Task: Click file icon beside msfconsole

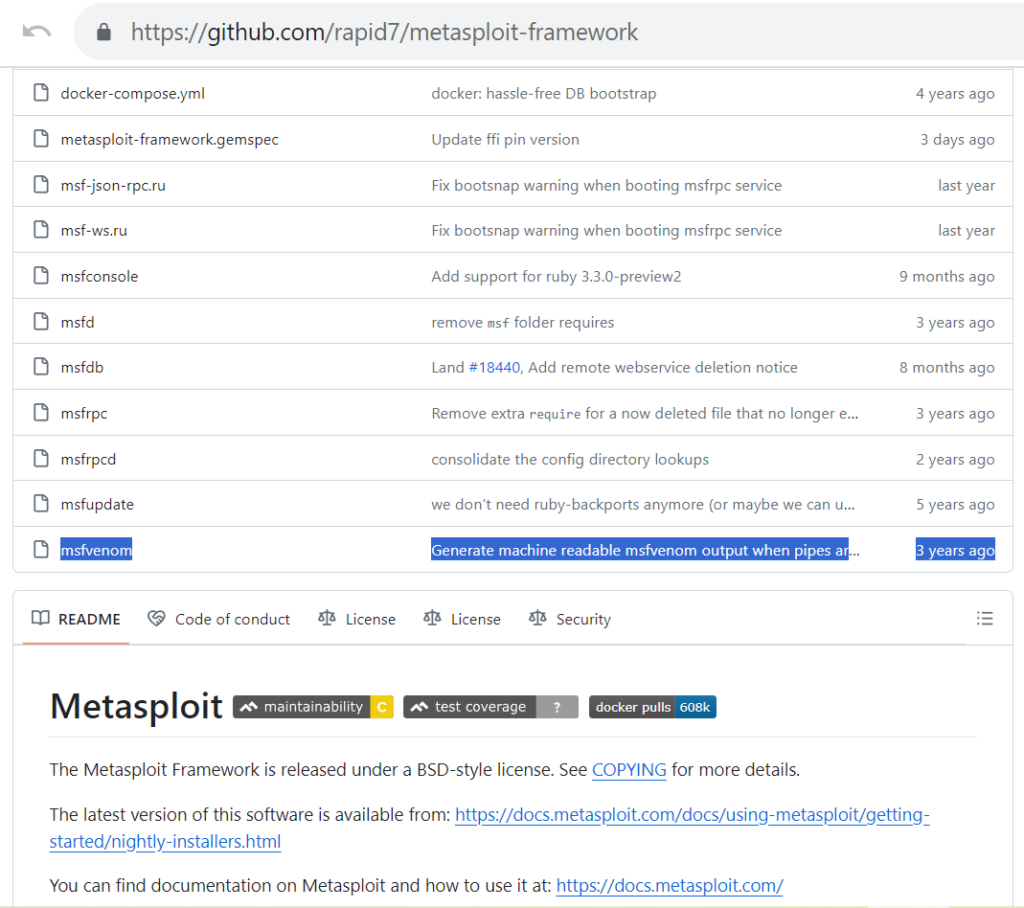Action: point(41,276)
